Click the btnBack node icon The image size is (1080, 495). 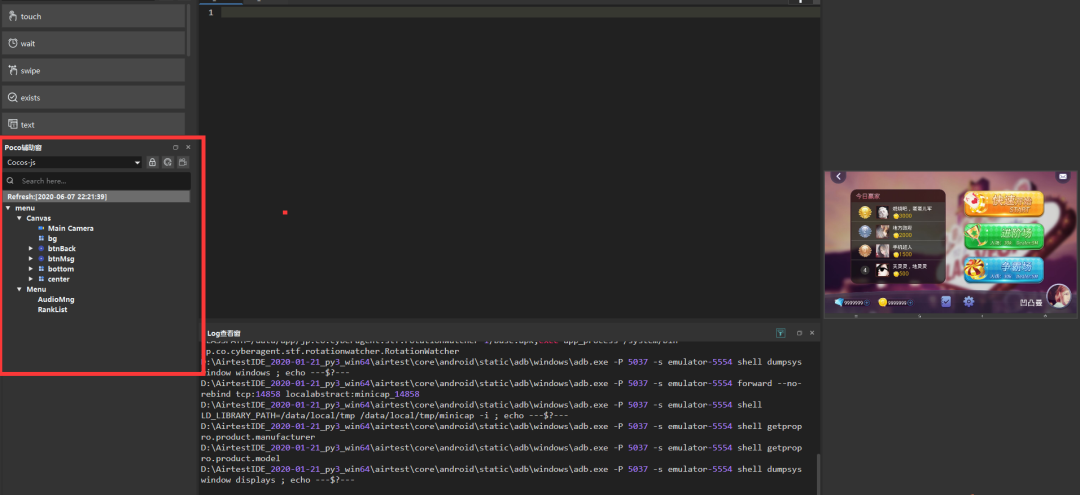pyautogui.click(x=41, y=249)
